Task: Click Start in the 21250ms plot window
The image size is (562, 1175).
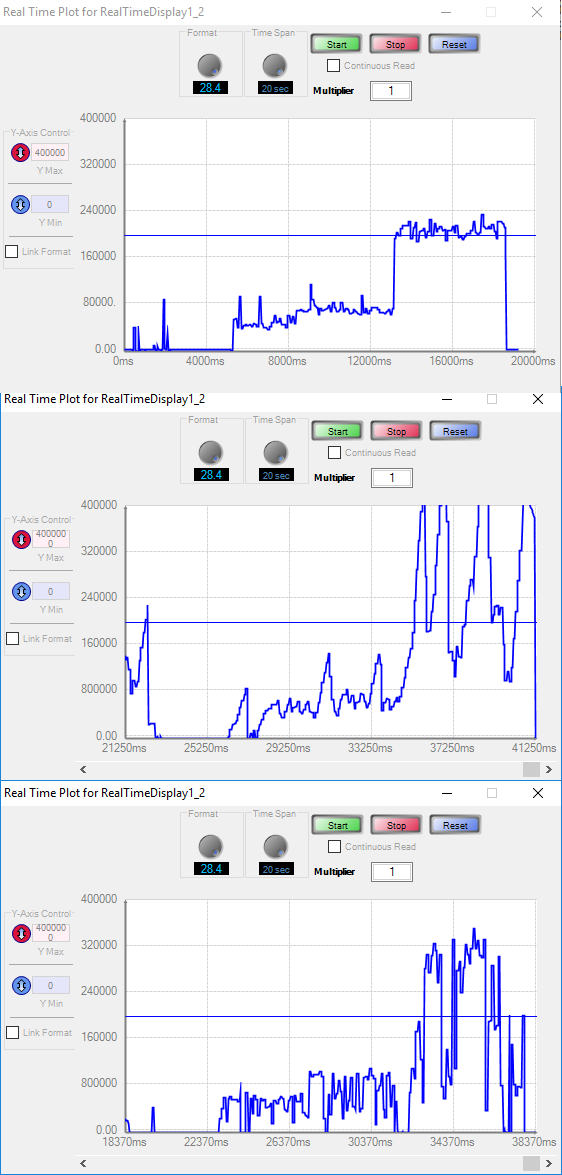Action: pos(337,432)
